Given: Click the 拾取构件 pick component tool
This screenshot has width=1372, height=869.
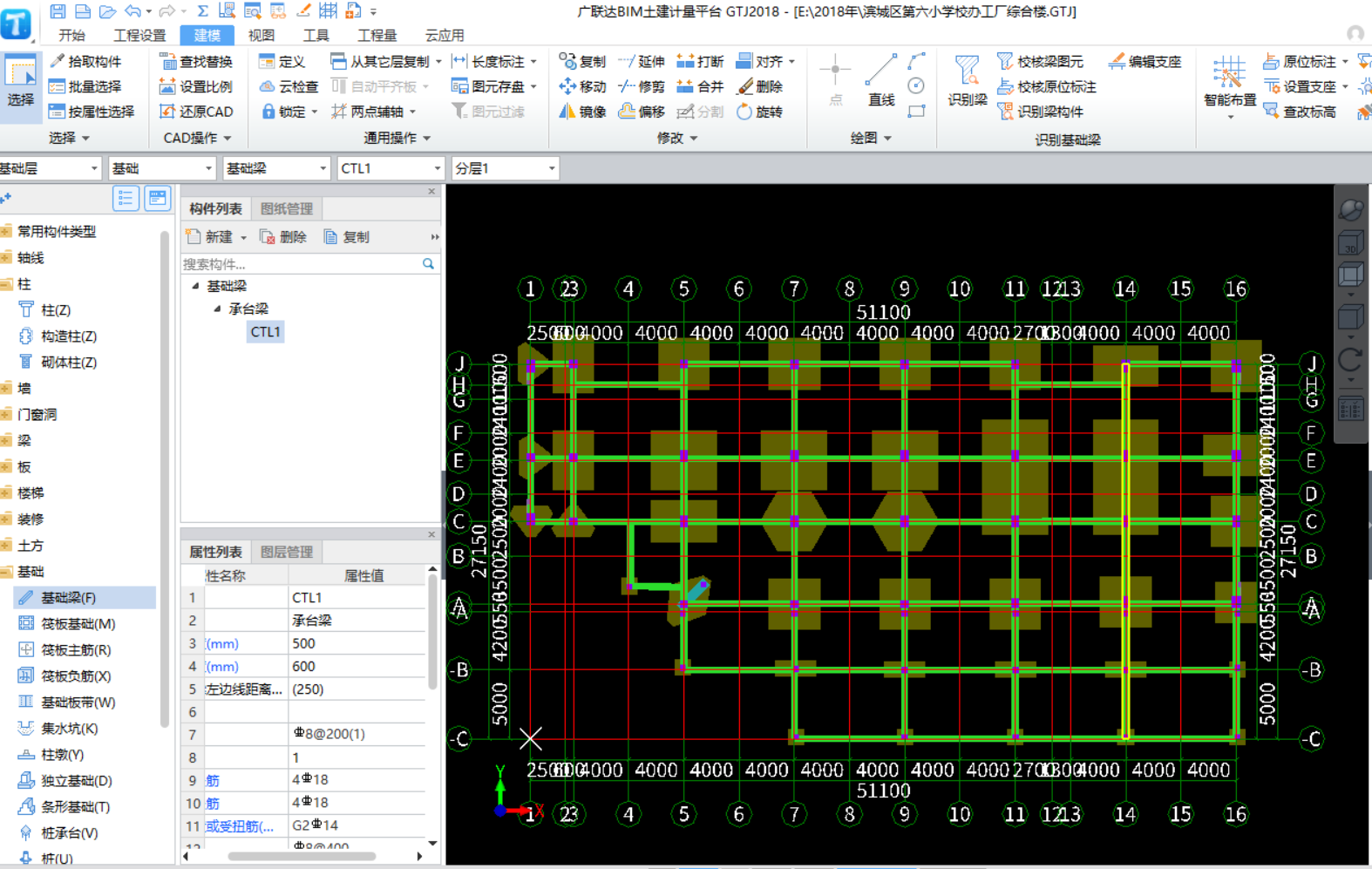Looking at the screenshot, I should [85, 62].
